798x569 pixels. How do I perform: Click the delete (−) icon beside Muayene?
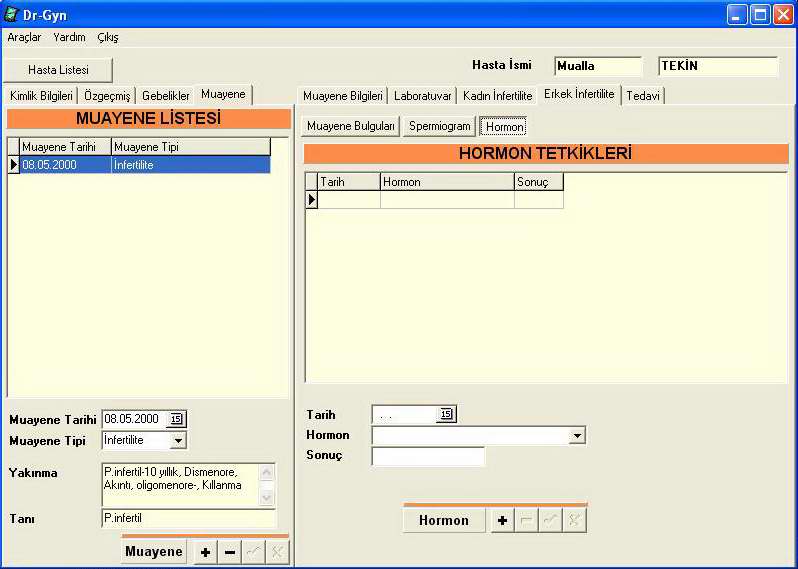click(230, 552)
